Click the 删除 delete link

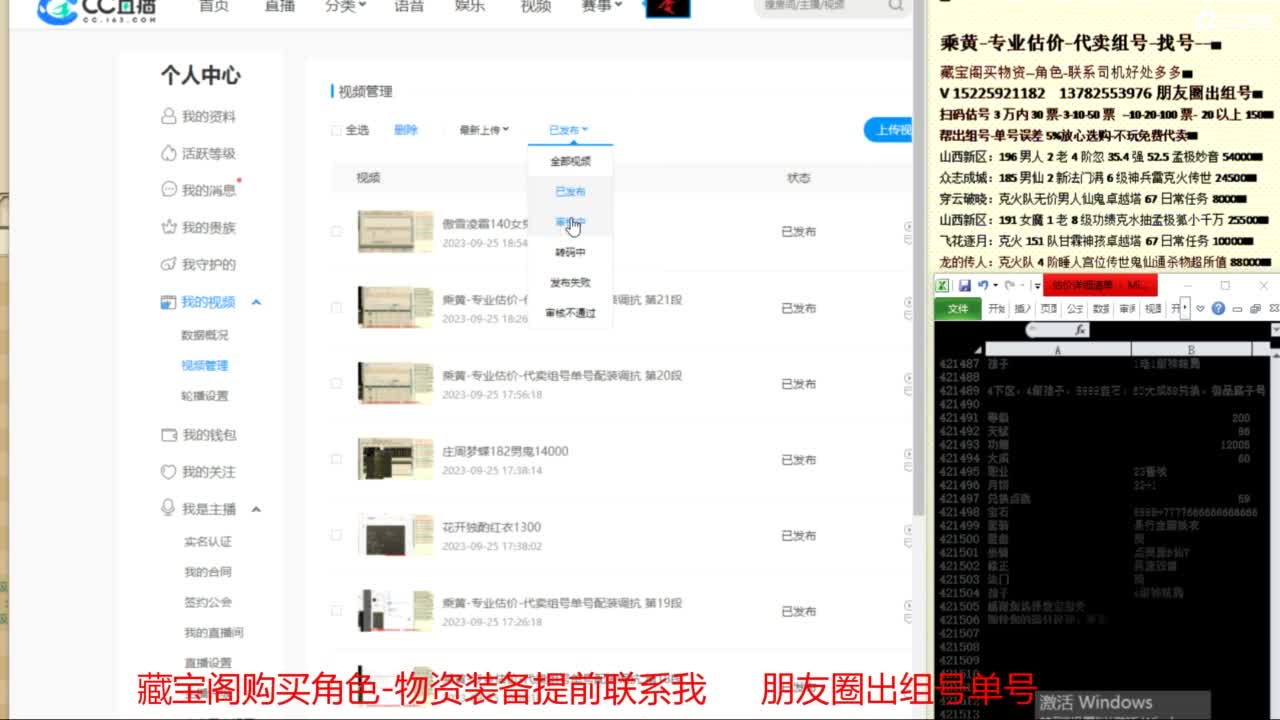point(405,130)
